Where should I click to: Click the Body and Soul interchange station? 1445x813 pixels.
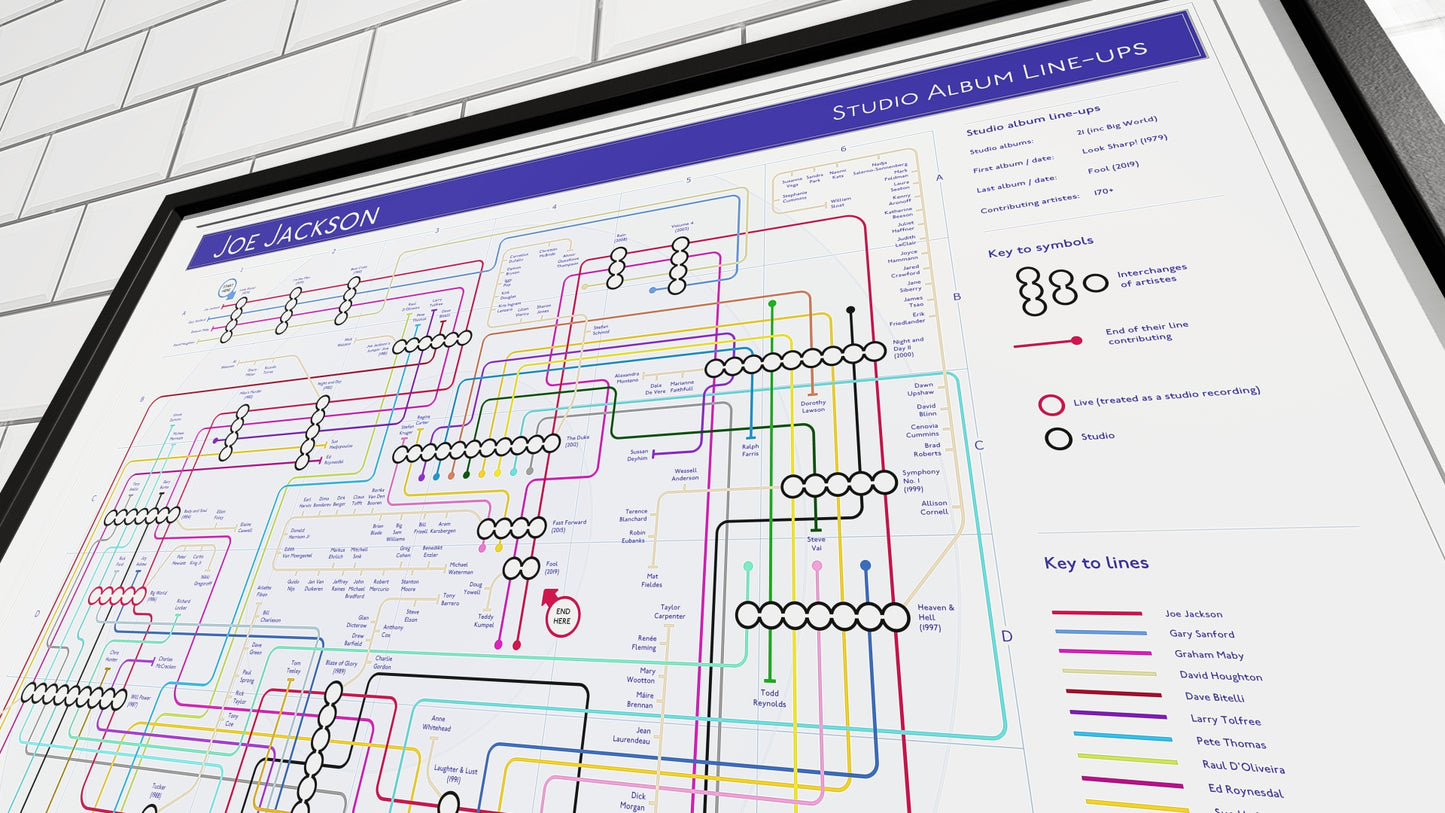[x=142, y=516]
